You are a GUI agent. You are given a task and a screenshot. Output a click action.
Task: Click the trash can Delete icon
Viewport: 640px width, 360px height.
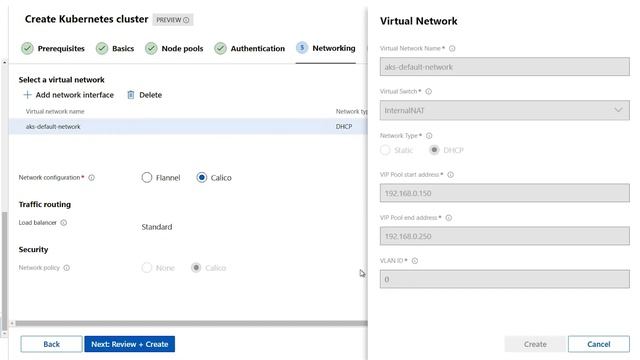(131, 95)
